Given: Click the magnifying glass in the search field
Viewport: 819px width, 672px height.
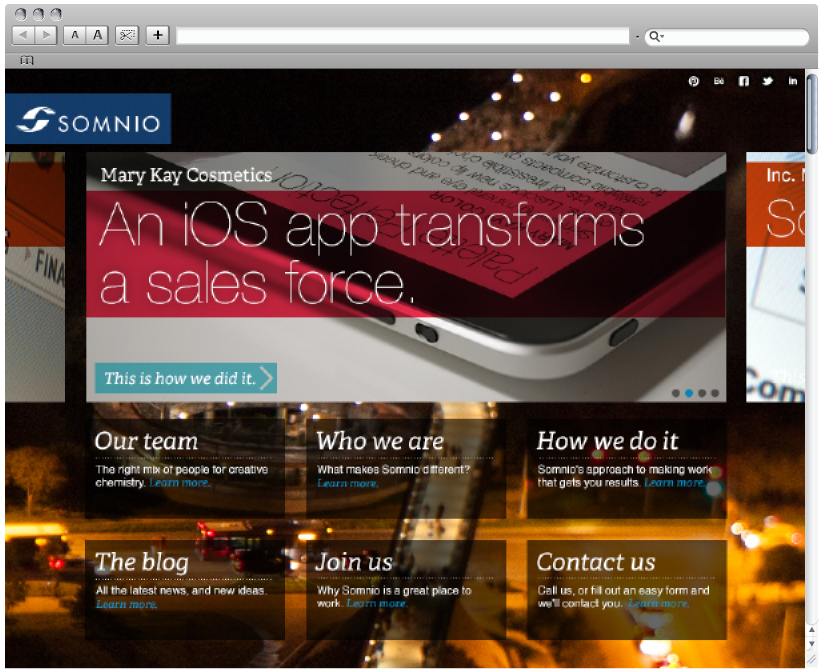Looking at the screenshot, I should click(x=655, y=37).
